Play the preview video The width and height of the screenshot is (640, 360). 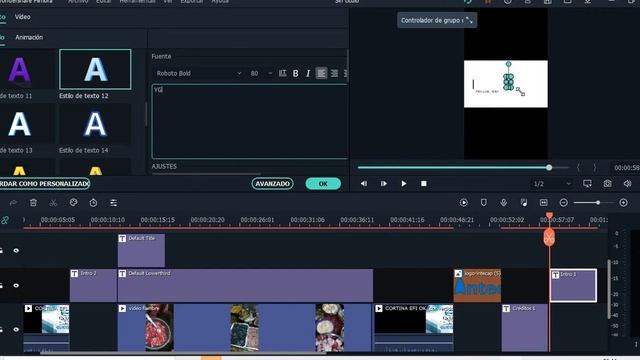click(x=404, y=184)
